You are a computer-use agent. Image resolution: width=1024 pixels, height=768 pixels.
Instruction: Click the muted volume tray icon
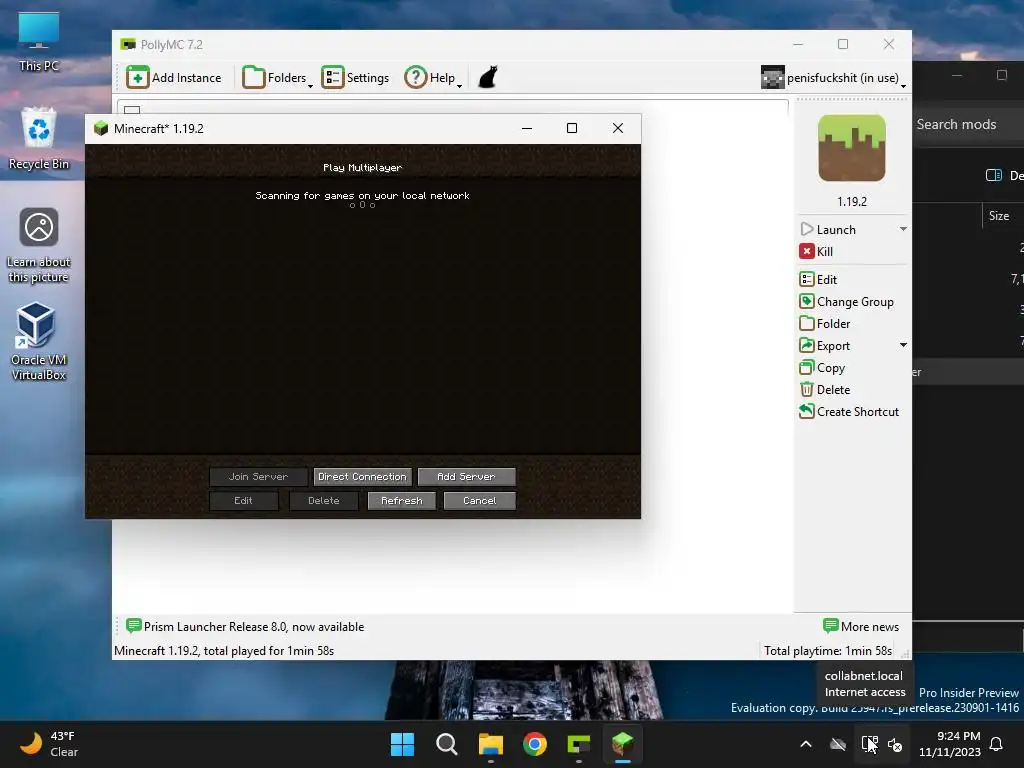[895, 744]
